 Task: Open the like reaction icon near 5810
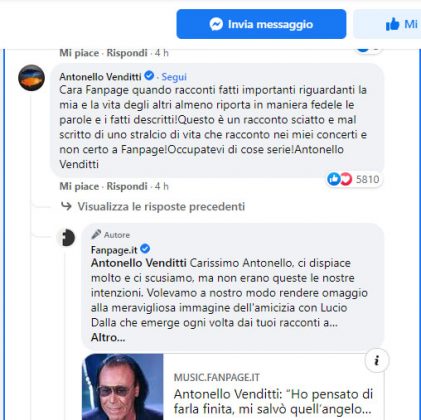point(334,179)
